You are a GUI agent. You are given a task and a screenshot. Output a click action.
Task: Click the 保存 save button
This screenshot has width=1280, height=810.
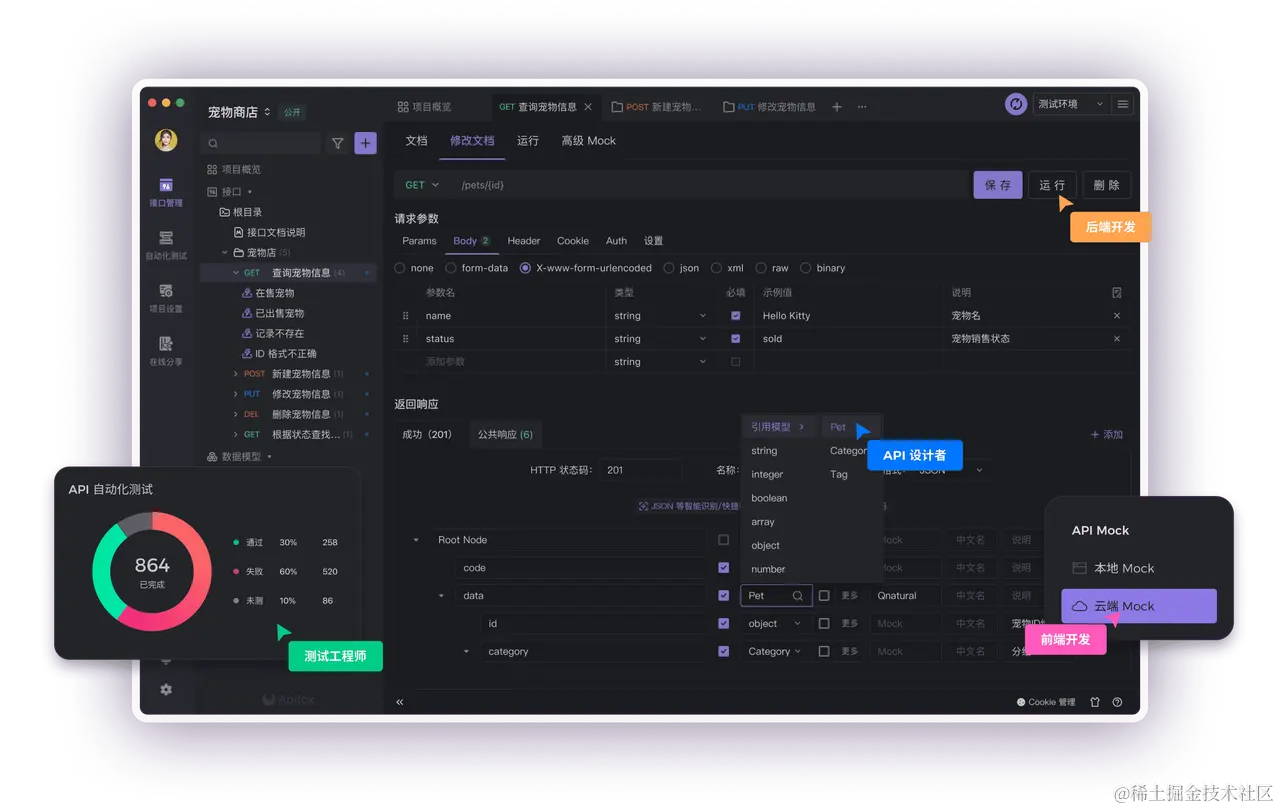[997, 184]
